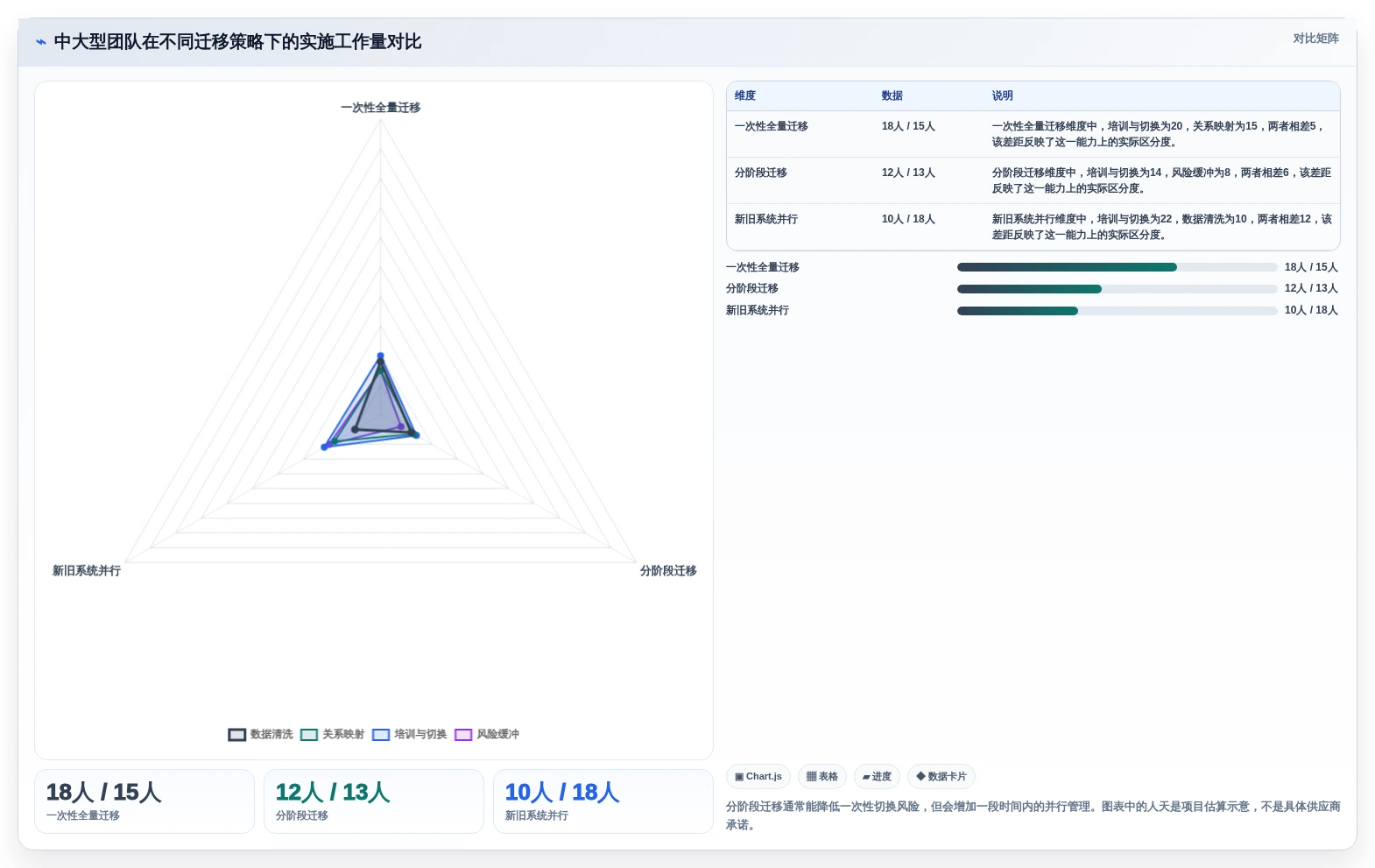Click the 说明 column header
1375x868 pixels.
tap(1003, 96)
